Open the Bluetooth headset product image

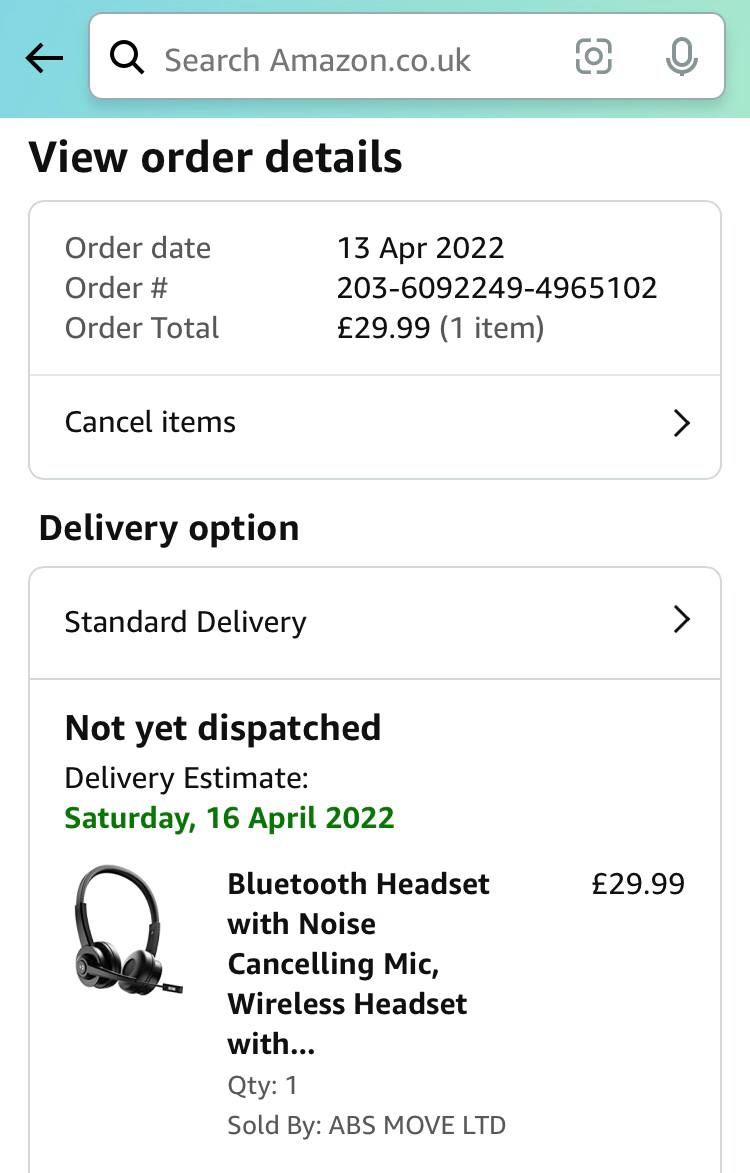tap(128, 932)
